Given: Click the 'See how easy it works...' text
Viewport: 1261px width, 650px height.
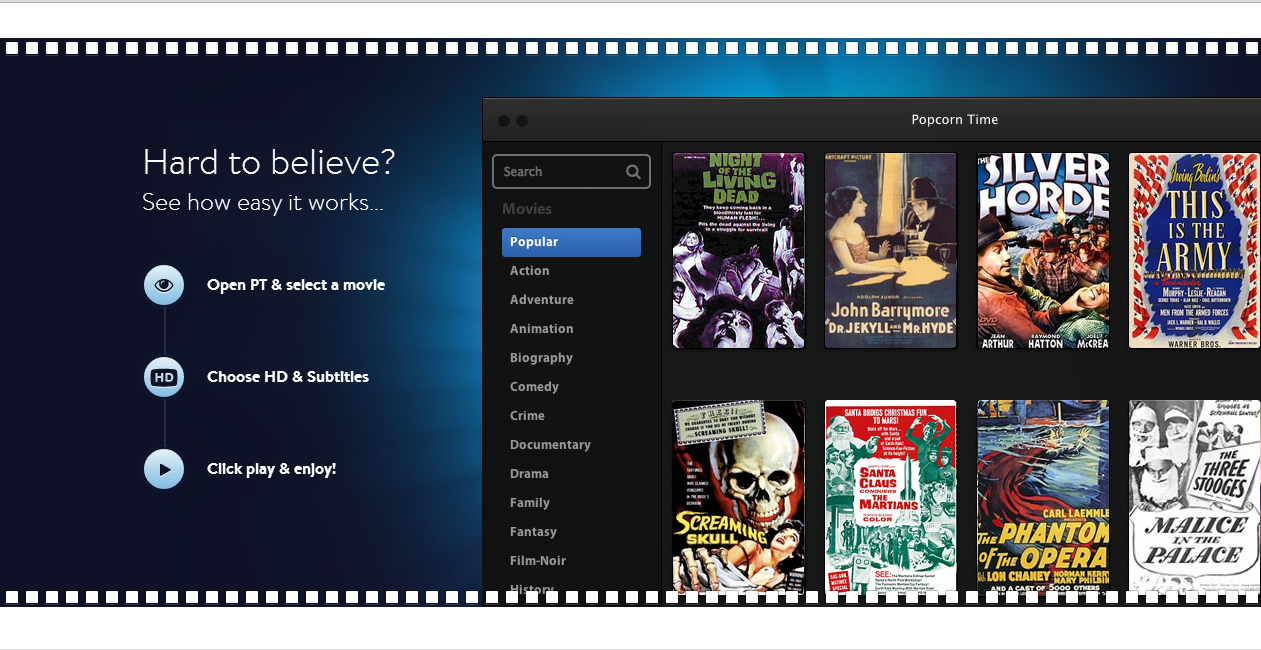Looking at the screenshot, I should pos(263,203).
